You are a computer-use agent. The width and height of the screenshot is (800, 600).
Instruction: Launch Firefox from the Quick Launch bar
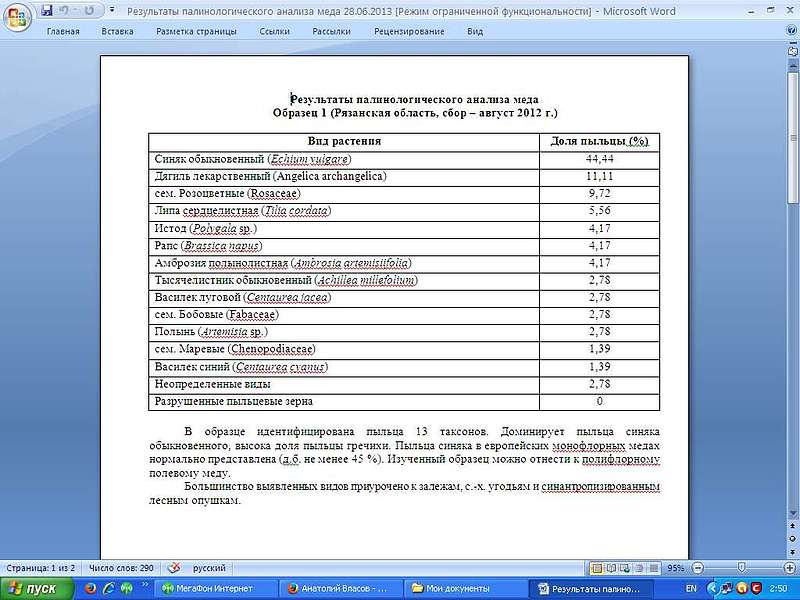pos(90,589)
